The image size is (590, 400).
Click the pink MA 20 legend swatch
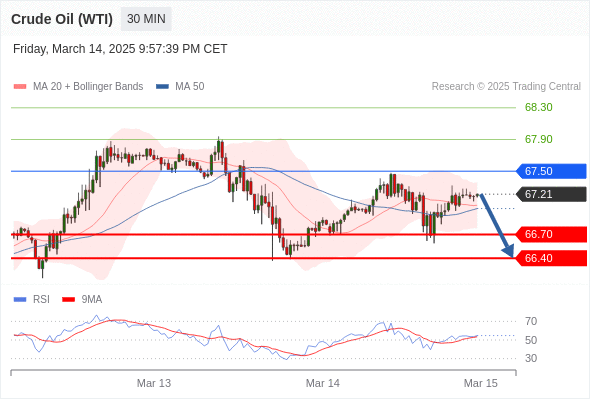pos(20,87)
